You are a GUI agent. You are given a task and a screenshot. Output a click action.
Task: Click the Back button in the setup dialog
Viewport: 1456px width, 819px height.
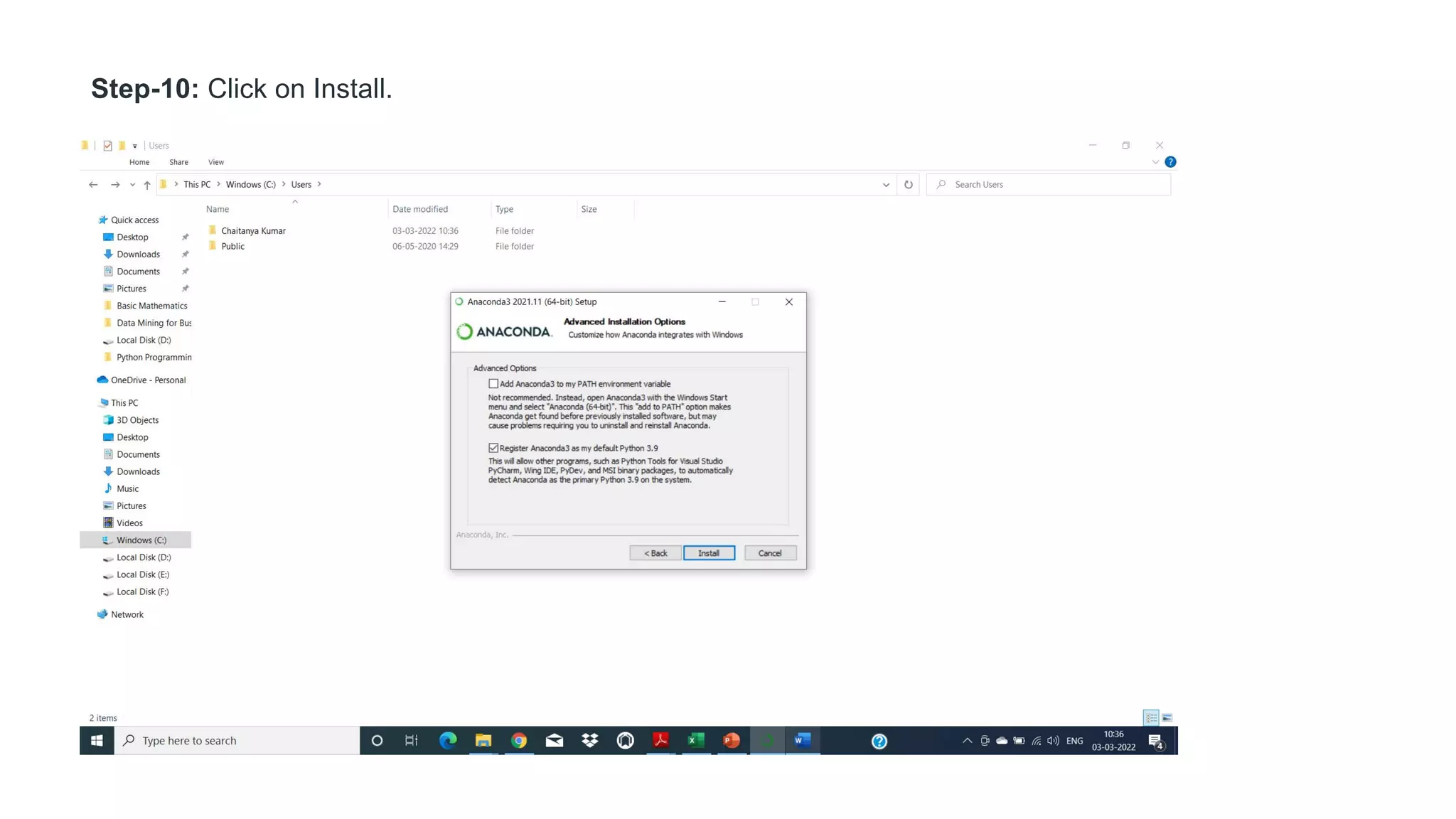pos(655,553)
